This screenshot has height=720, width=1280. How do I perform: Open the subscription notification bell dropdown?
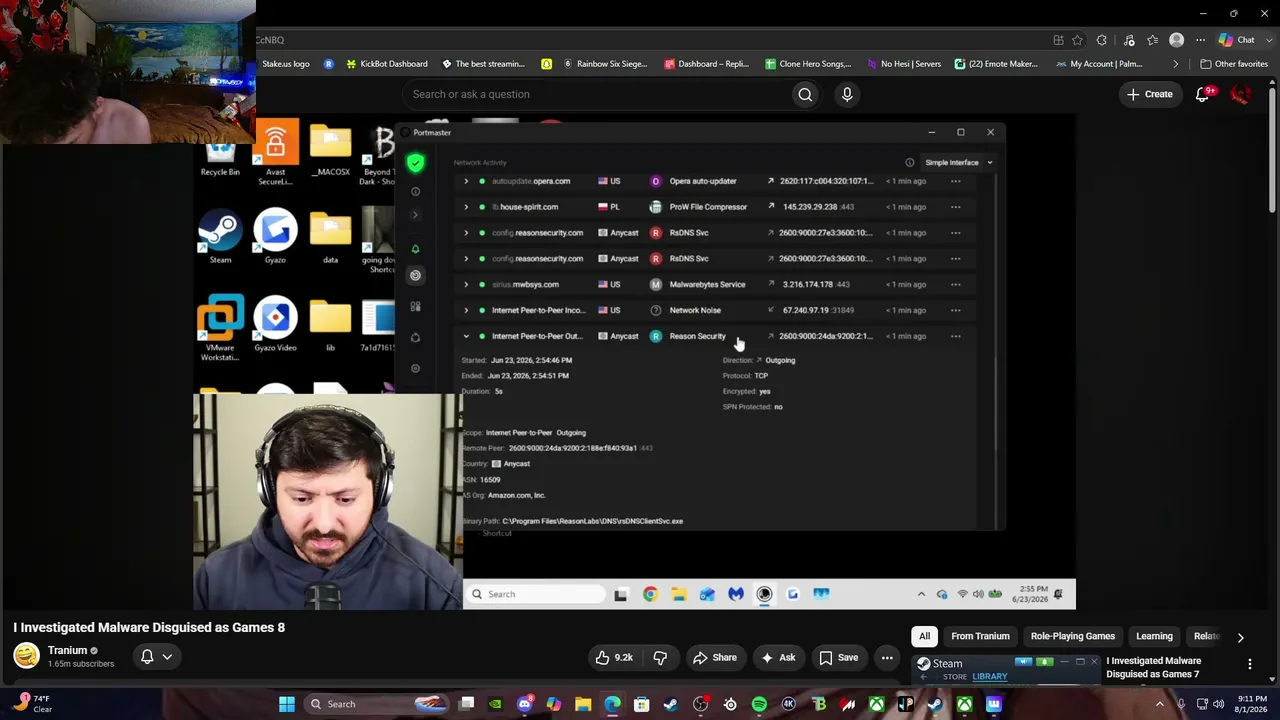coord(156,656)
